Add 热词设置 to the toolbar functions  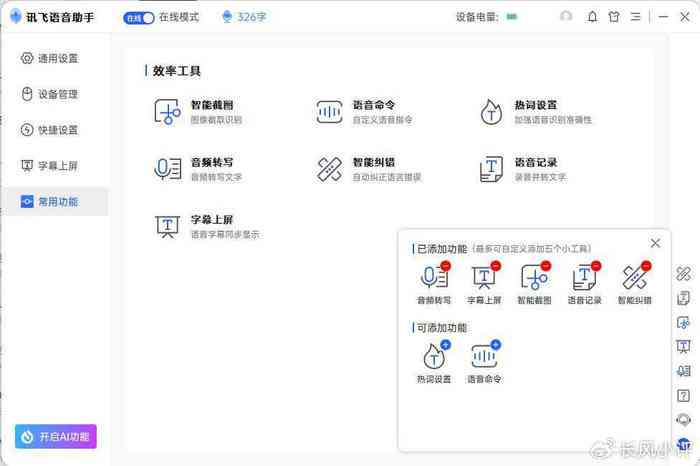(x=445, y=345)
